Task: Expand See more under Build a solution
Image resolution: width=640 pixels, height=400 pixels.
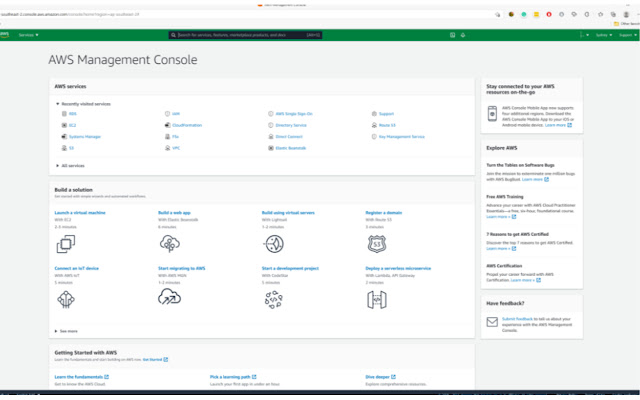Action: 66,331
